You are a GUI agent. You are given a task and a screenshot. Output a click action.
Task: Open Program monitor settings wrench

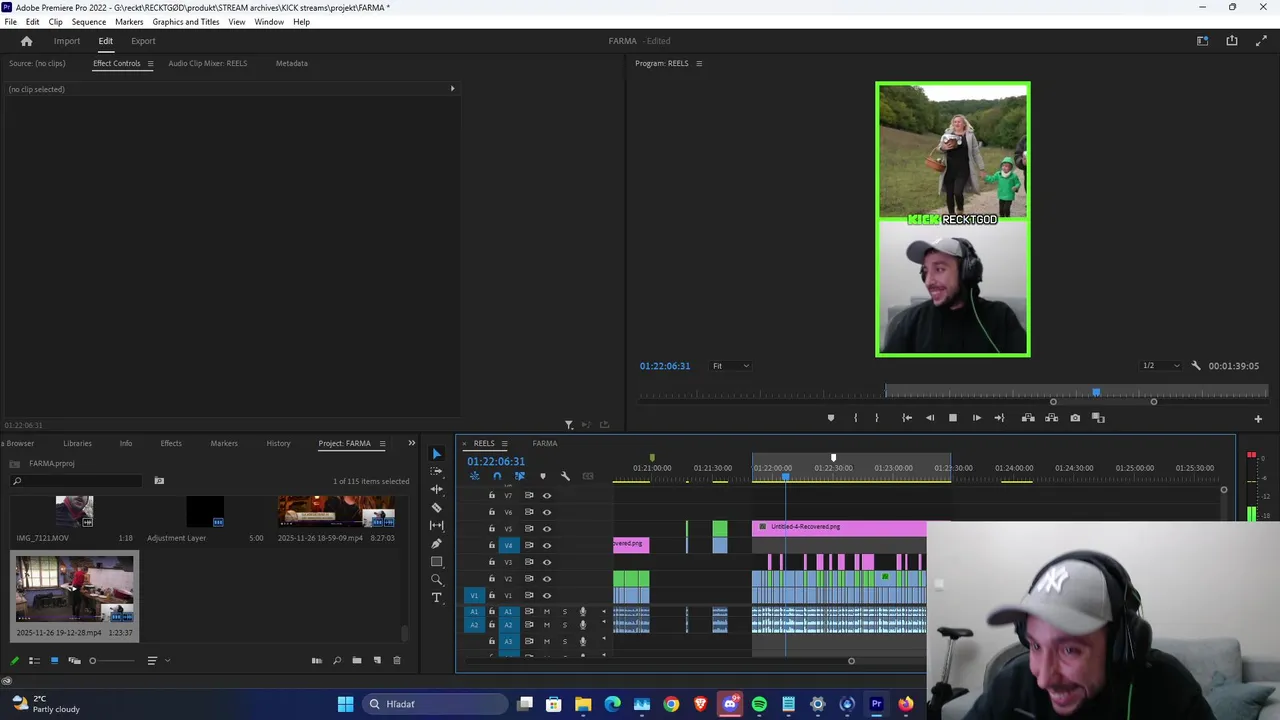click(x=1196, y=366)
